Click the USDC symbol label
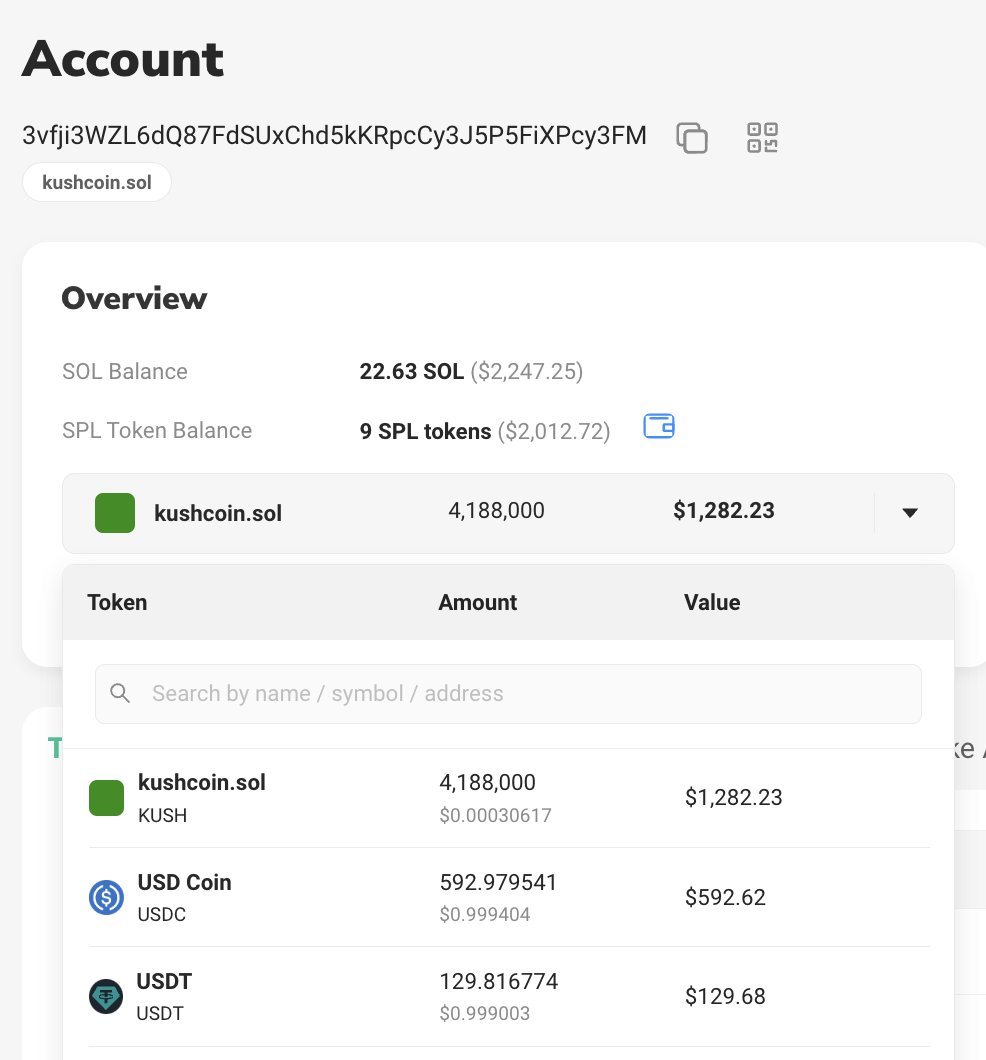Viewport: 986px width, 1060px height. [162, 914]
